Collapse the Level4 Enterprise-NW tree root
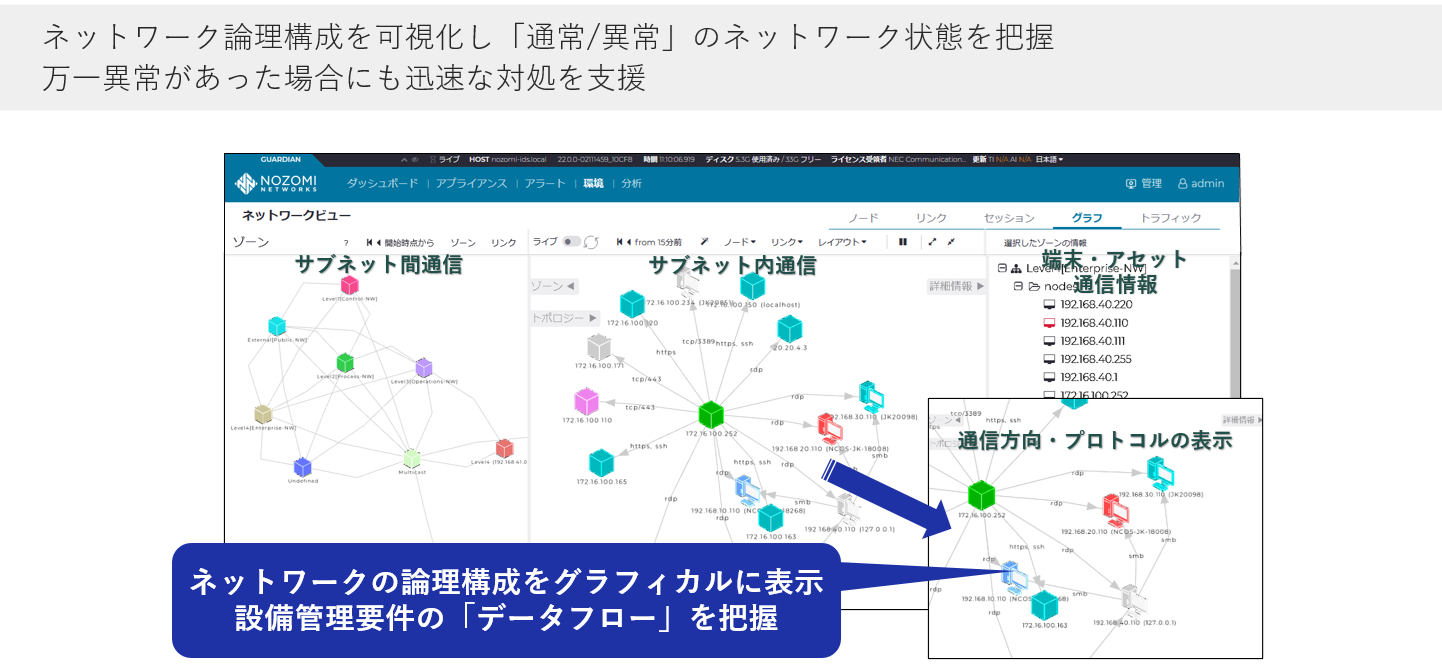This screenshot has height=672, width=1442. [x=1002, y=268]
